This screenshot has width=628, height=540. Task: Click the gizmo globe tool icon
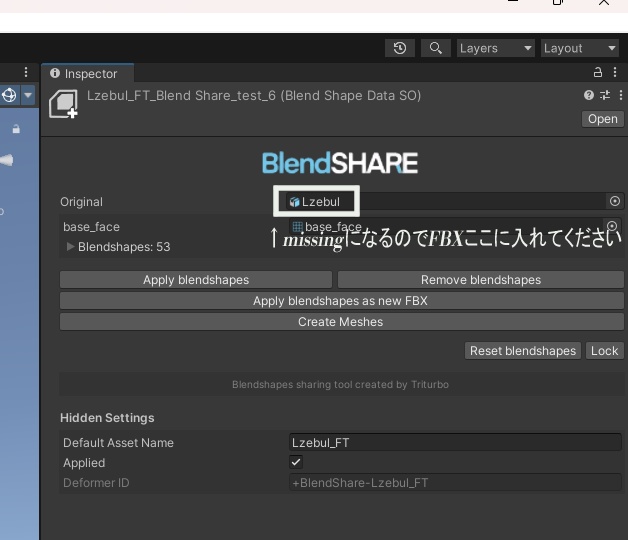[x=9, y=95]
